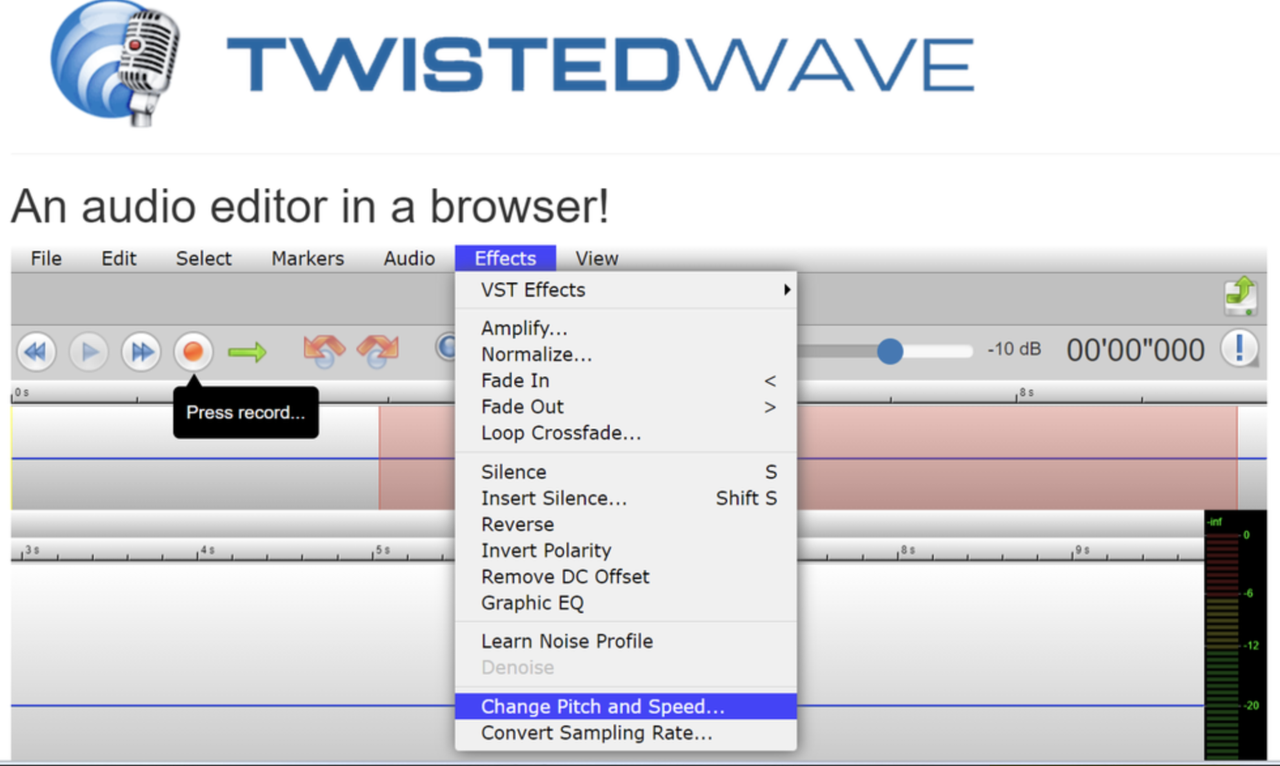
Task: Open the Markers menu
Action: pos(307,258)
